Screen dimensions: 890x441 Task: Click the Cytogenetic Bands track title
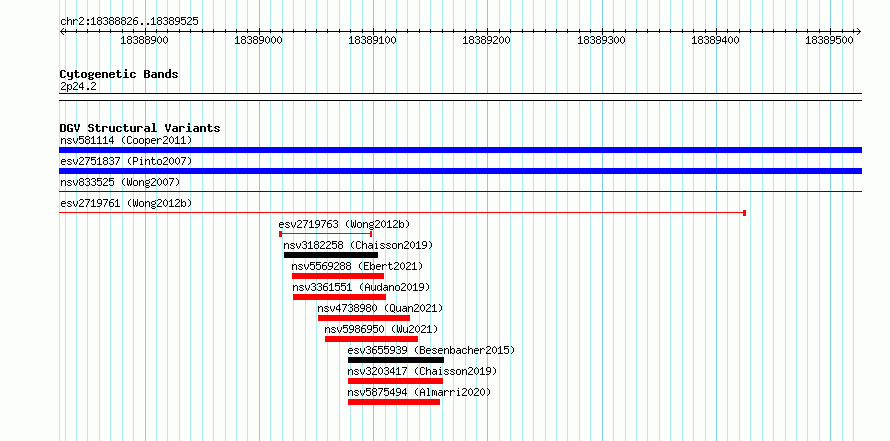tap(119, 74)
